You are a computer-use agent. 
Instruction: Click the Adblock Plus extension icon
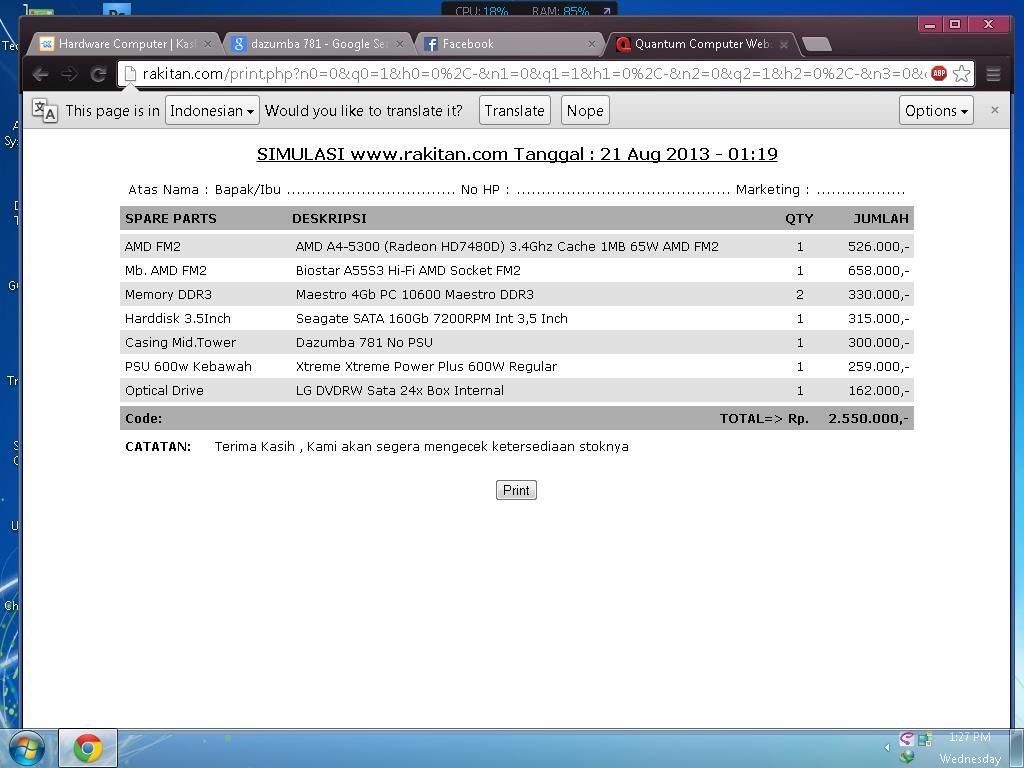click(938, 74)
